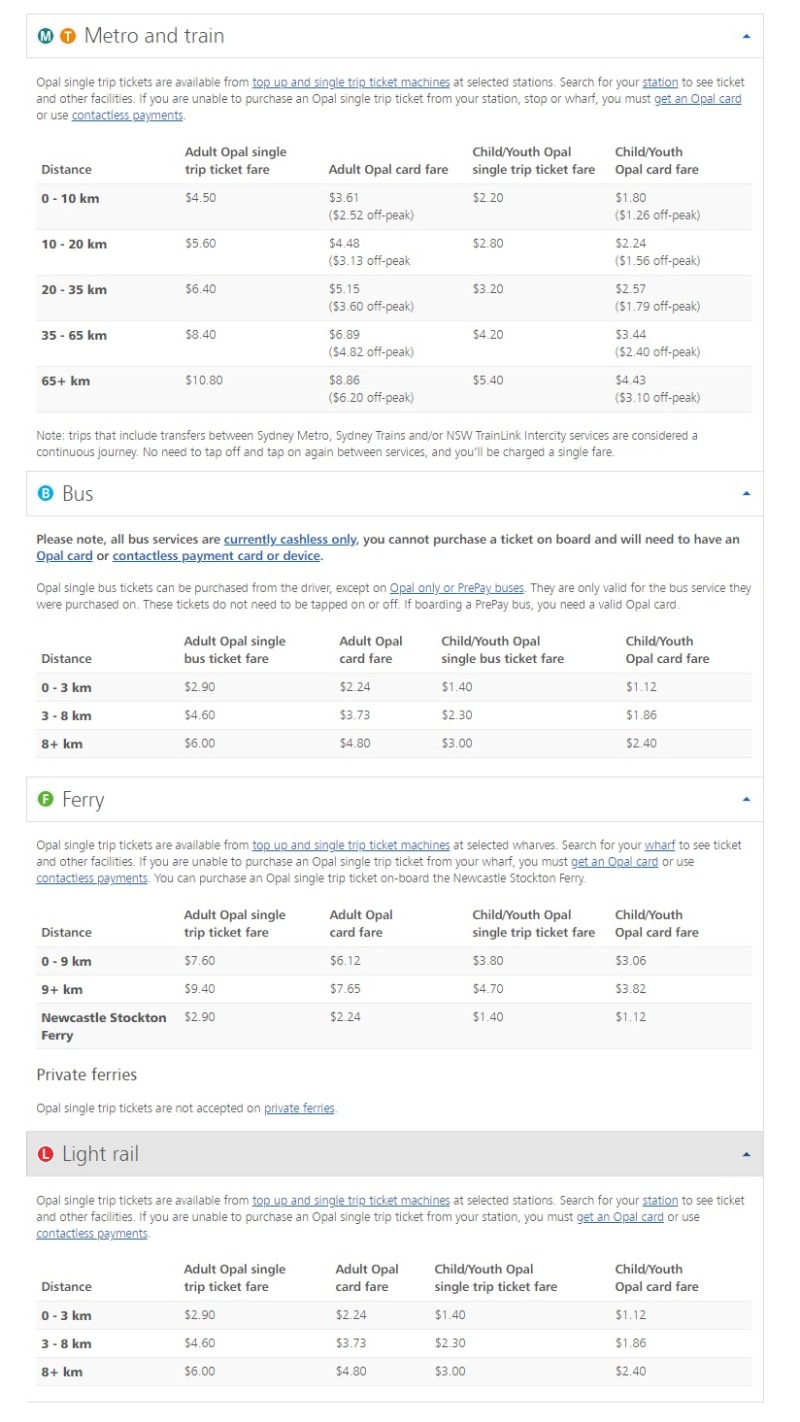This screenshot has width=800, height=1422.
Task: Collapse the Bus section arrow
Action: pyautogui.click(x=746, y=493)
